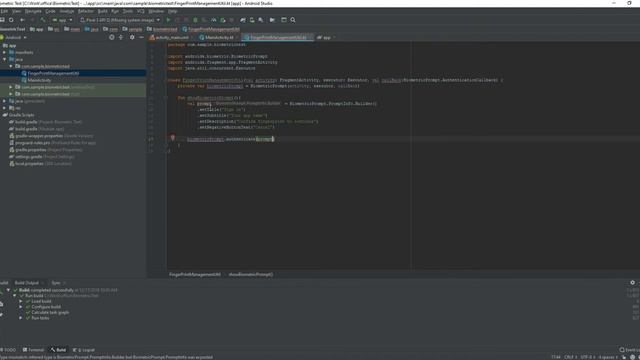Click the Build panel settings gear
This screenshot has width=640, height=360.
click(632, 282)
